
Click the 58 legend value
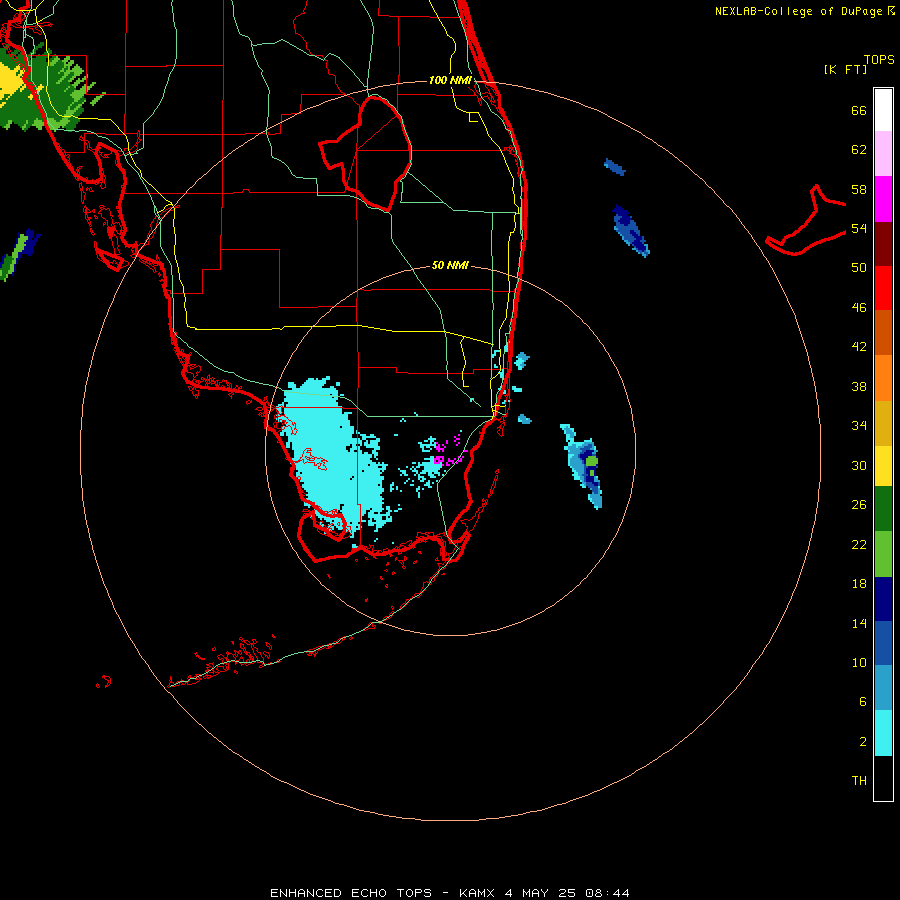[x=859, y=189]
